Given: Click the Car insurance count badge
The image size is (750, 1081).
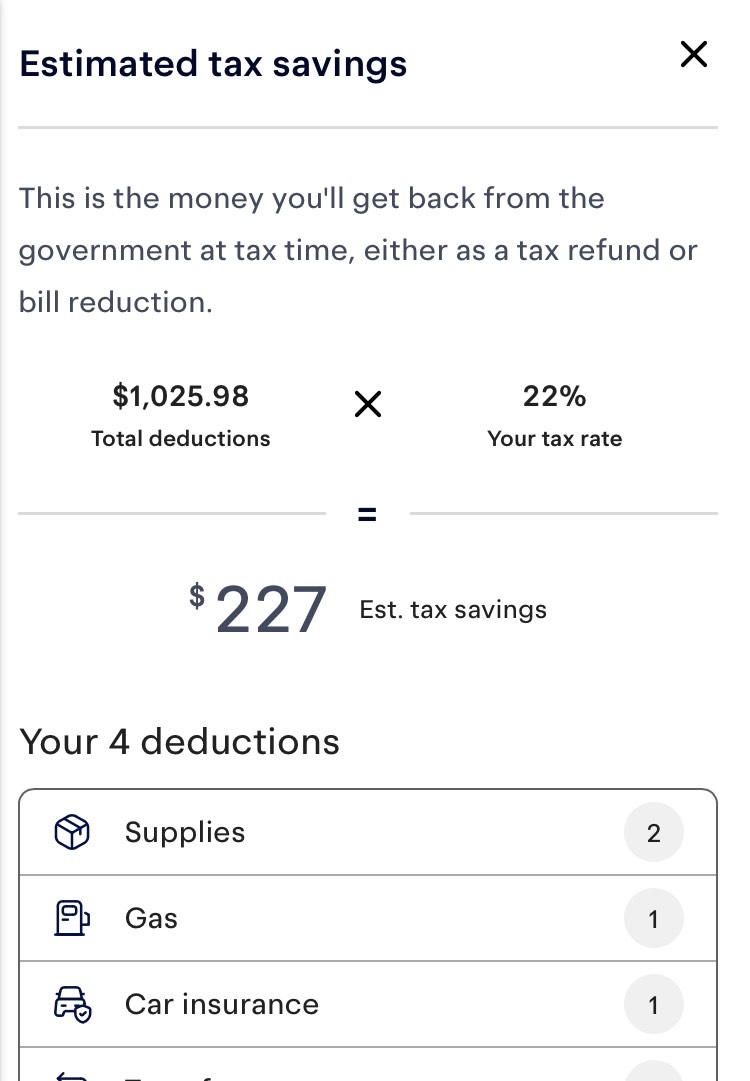Looking at the screenshot, I should point(653,1004).
